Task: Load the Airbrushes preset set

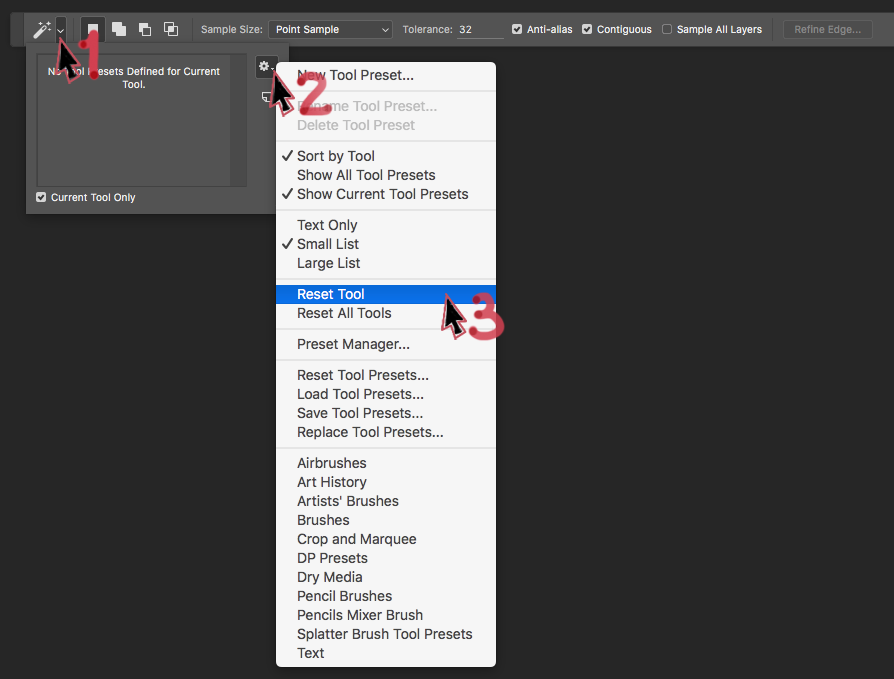Action: pyautogui.click(x=386, y=463)
